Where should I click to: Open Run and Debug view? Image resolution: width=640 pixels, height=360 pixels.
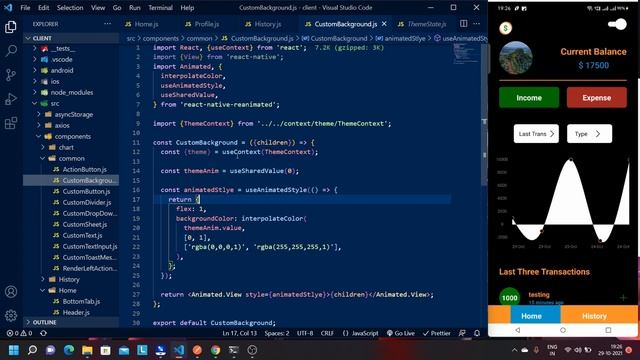point(11,99)
